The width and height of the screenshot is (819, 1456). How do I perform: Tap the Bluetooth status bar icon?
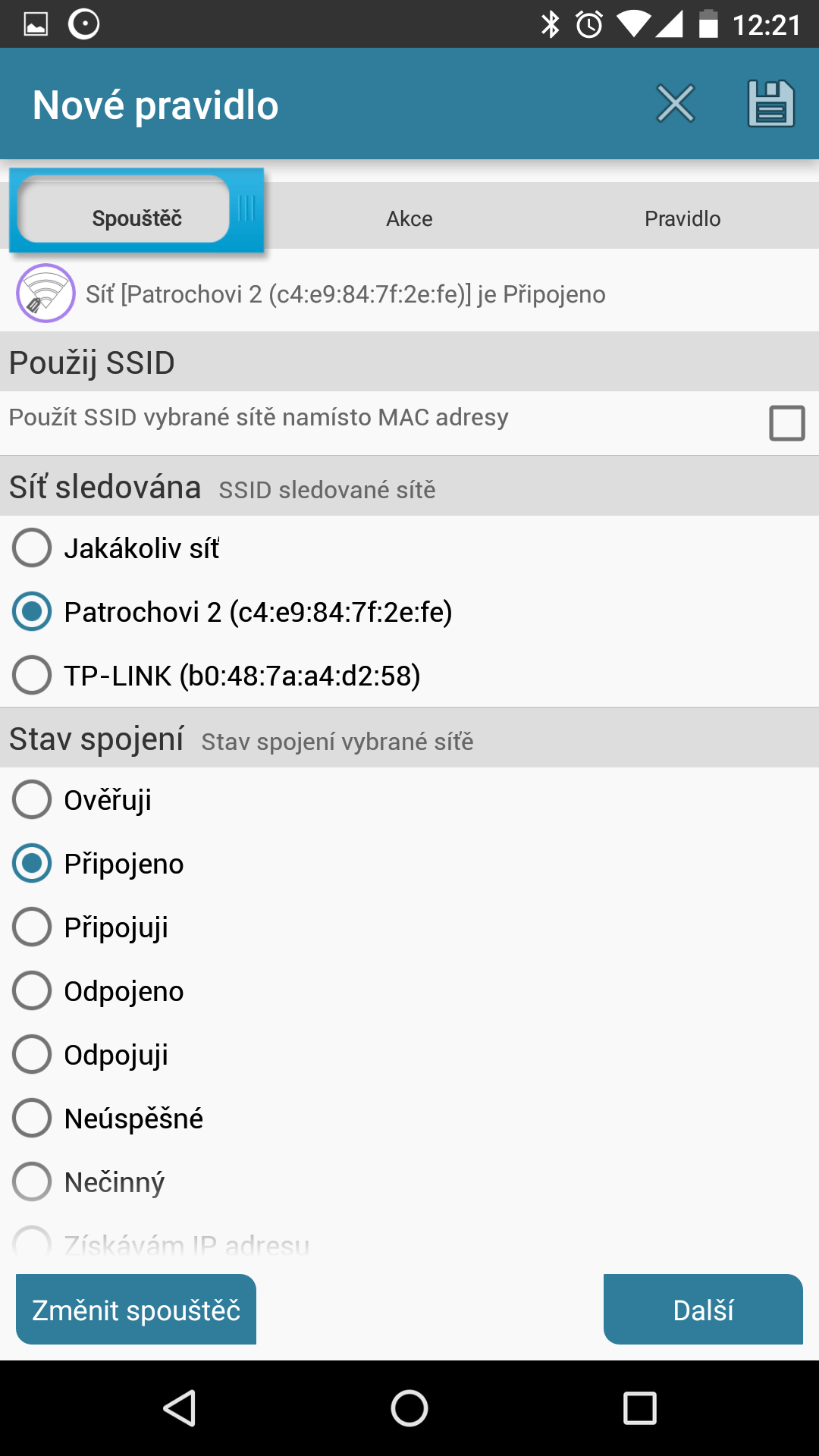pos(550,24)
